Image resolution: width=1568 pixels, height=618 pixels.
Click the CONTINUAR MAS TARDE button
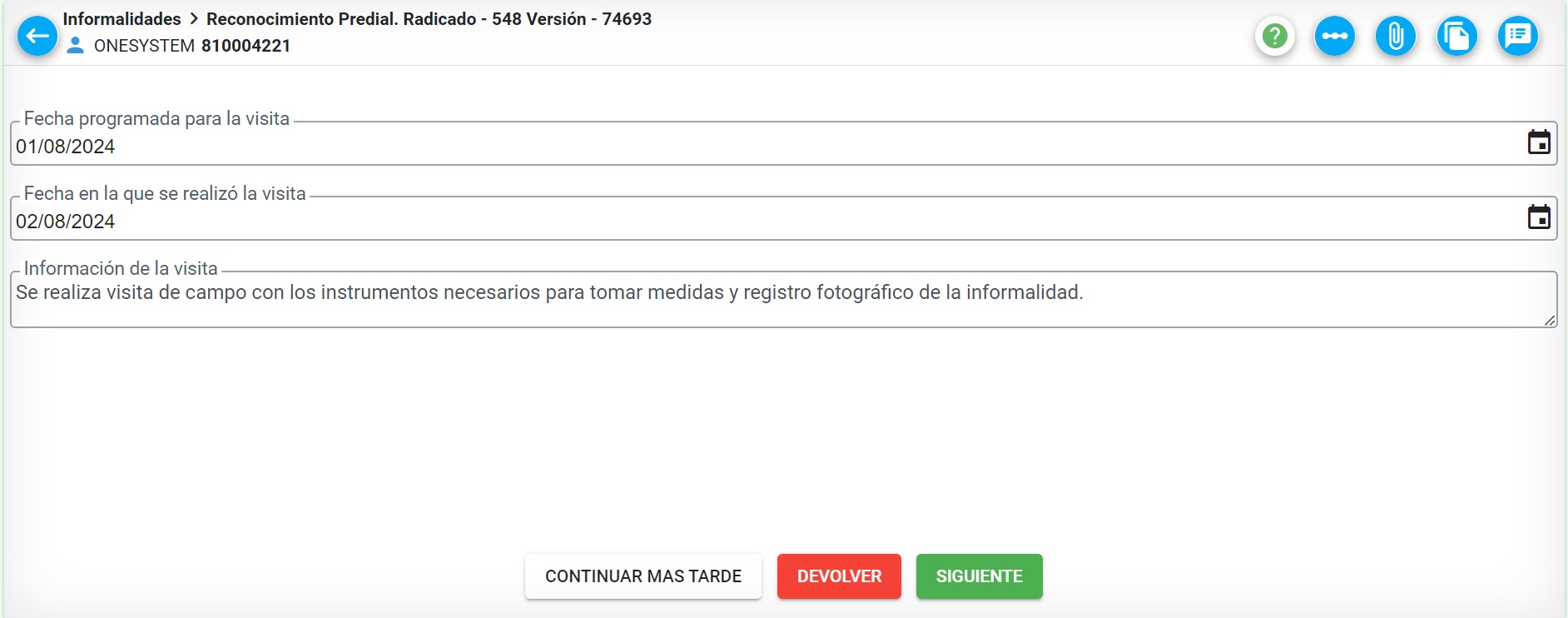[643, 576]
